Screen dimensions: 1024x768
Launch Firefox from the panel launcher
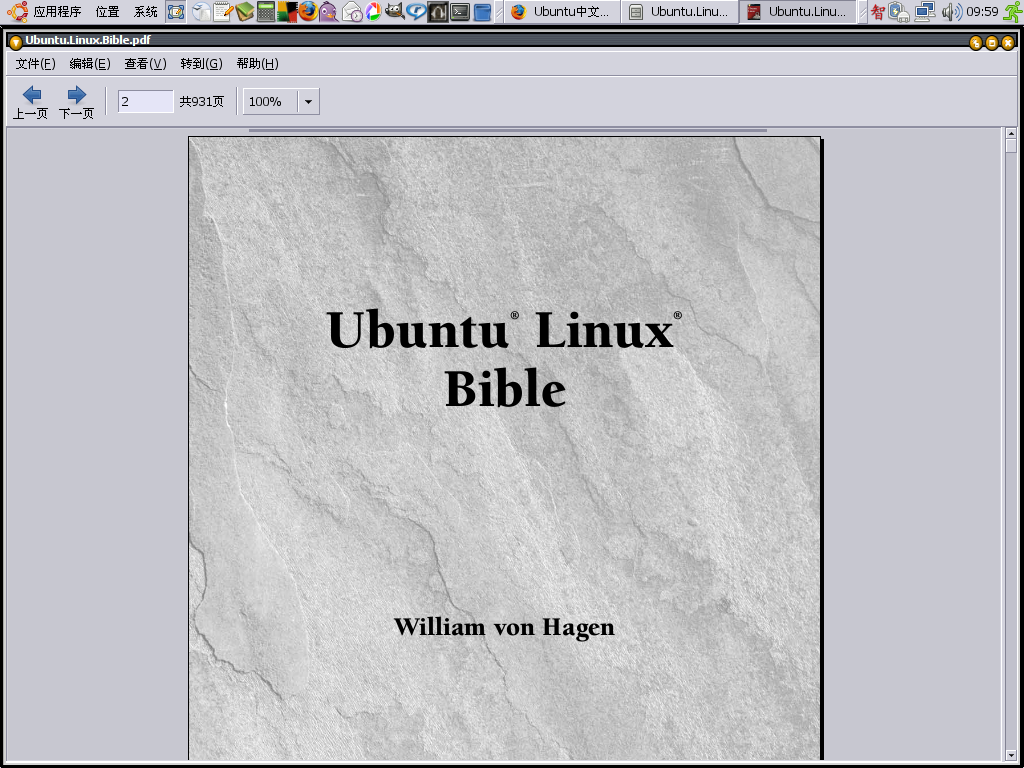pyautogui.click(x=308, y=11)
